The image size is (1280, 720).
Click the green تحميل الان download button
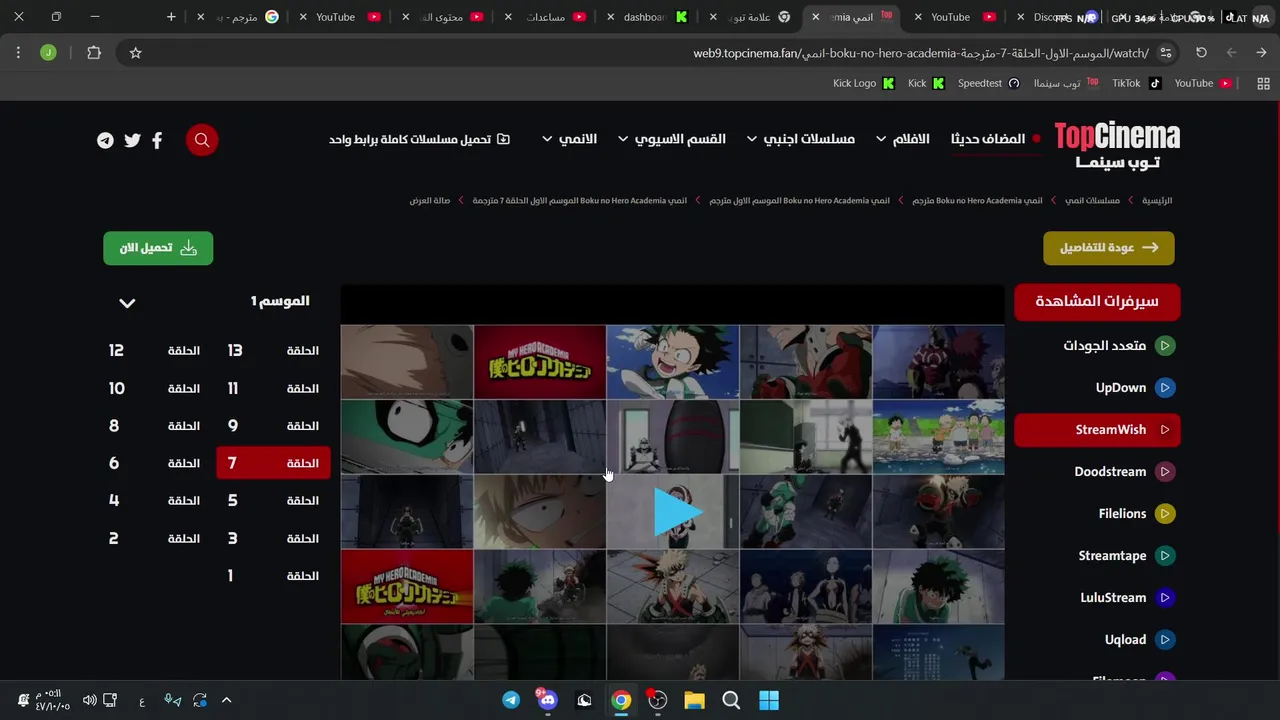tap(158, 248)
